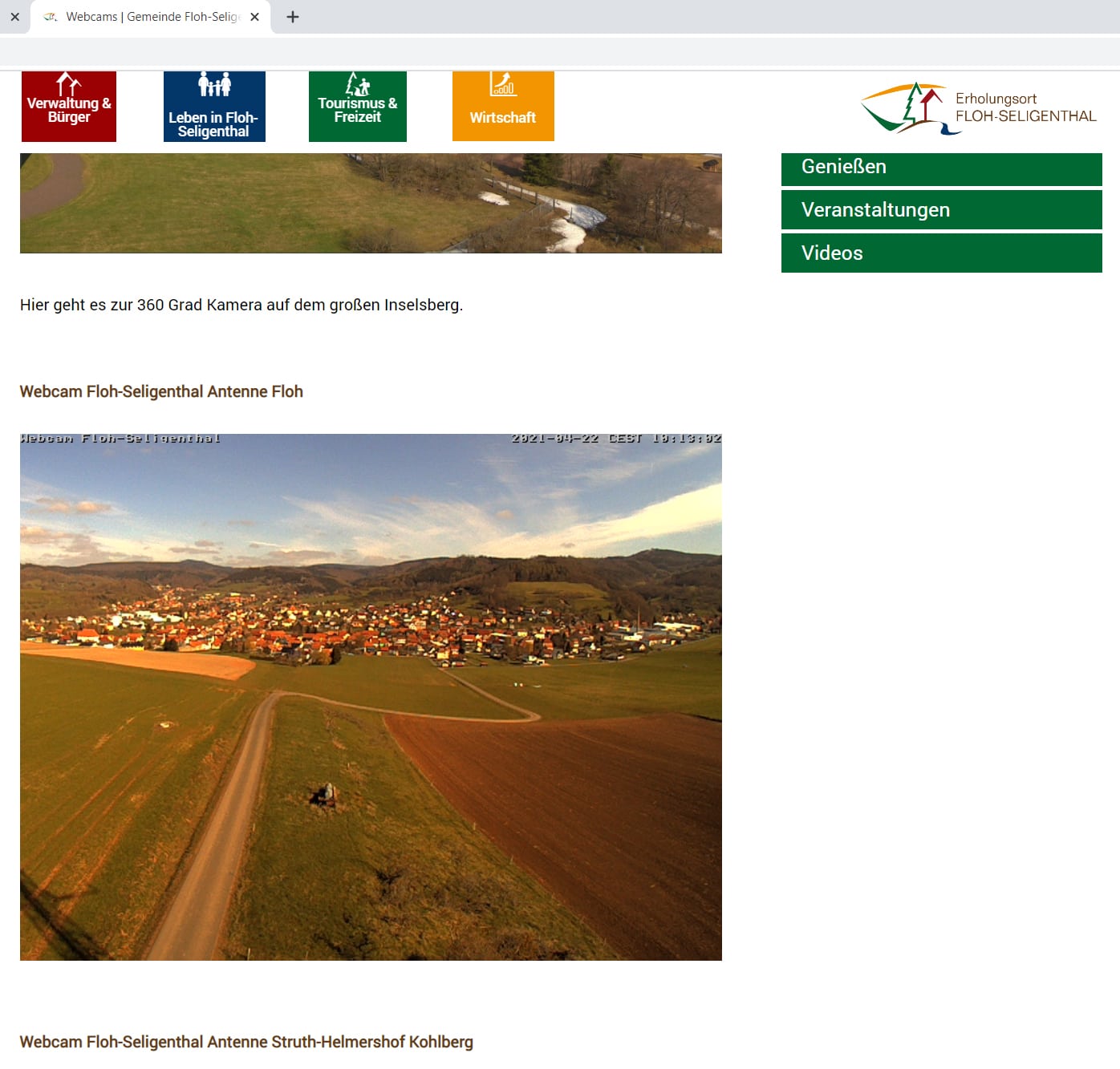Open a new browser tab

click(x=293, y=17)
